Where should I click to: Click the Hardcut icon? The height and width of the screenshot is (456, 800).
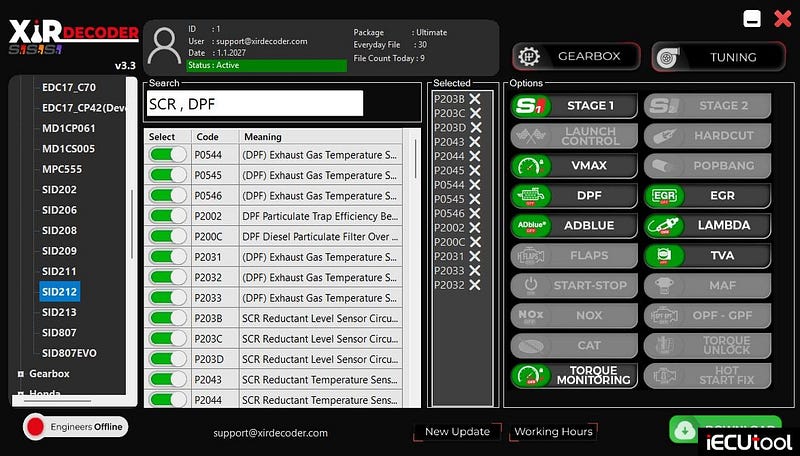point(663,136)
